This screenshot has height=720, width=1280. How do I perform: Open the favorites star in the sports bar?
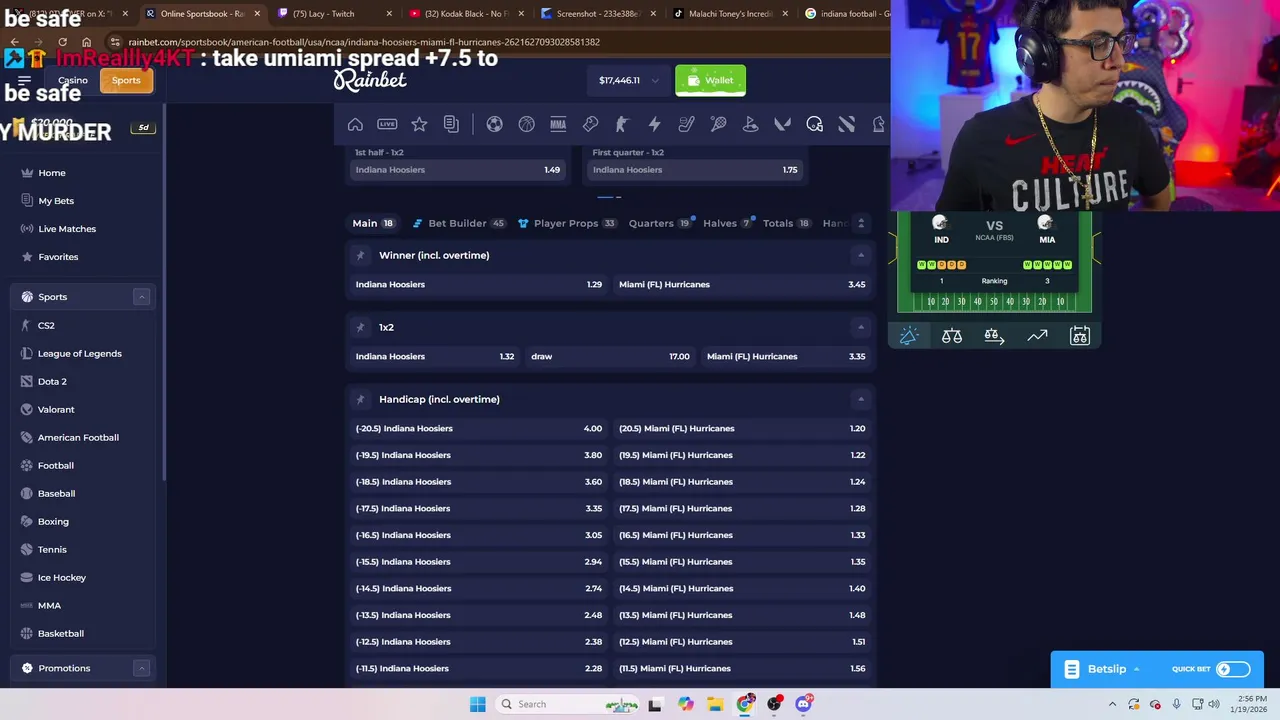click(x=419, y=124)
